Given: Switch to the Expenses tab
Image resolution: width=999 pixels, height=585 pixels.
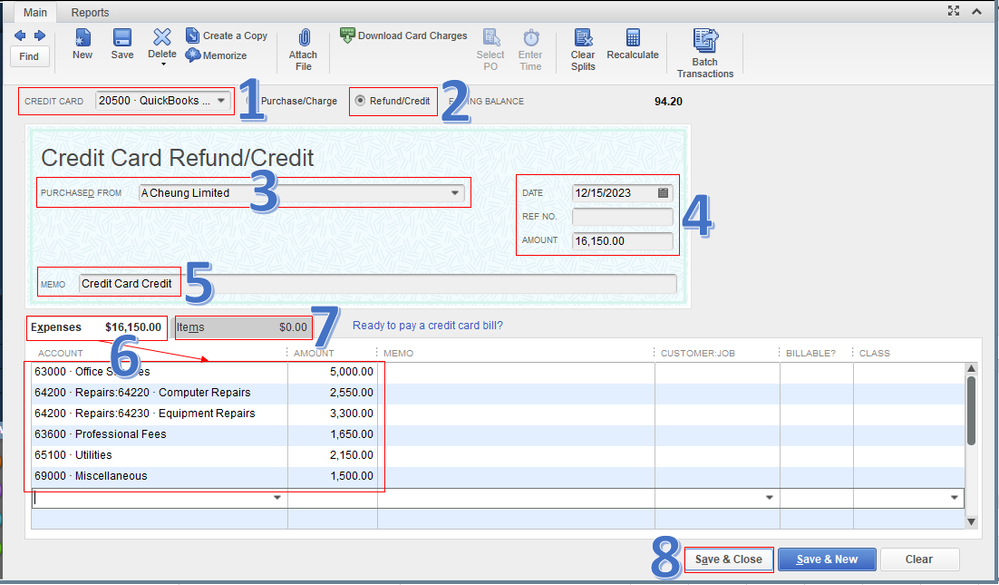Looking at the screenshot, I should point(96,328).
